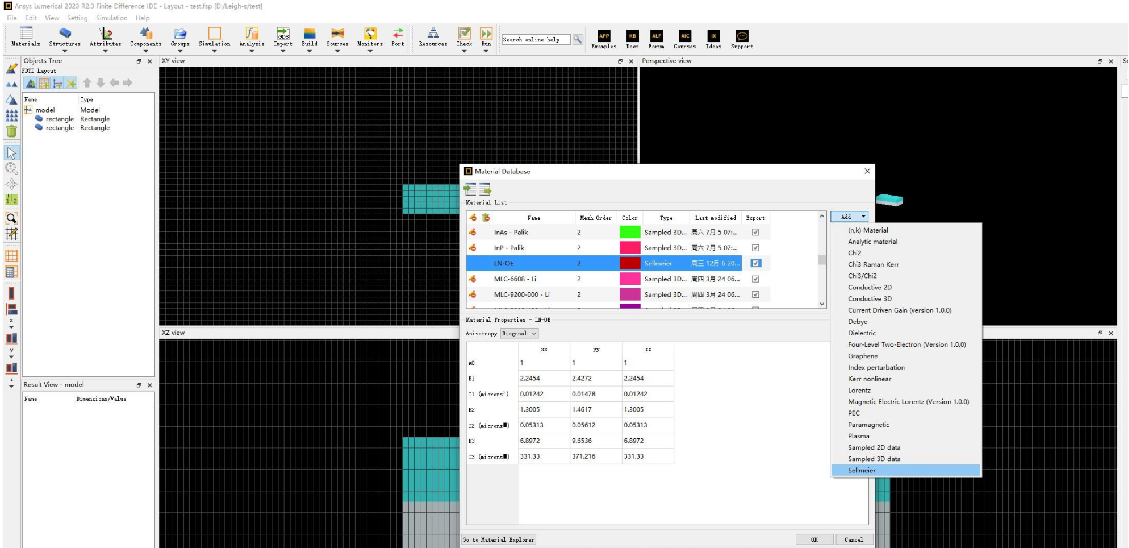The height and width of the screenshot is (548, 1129).
Task: Select the arrow pointer tool in sidebar
Action: (12, 153)
